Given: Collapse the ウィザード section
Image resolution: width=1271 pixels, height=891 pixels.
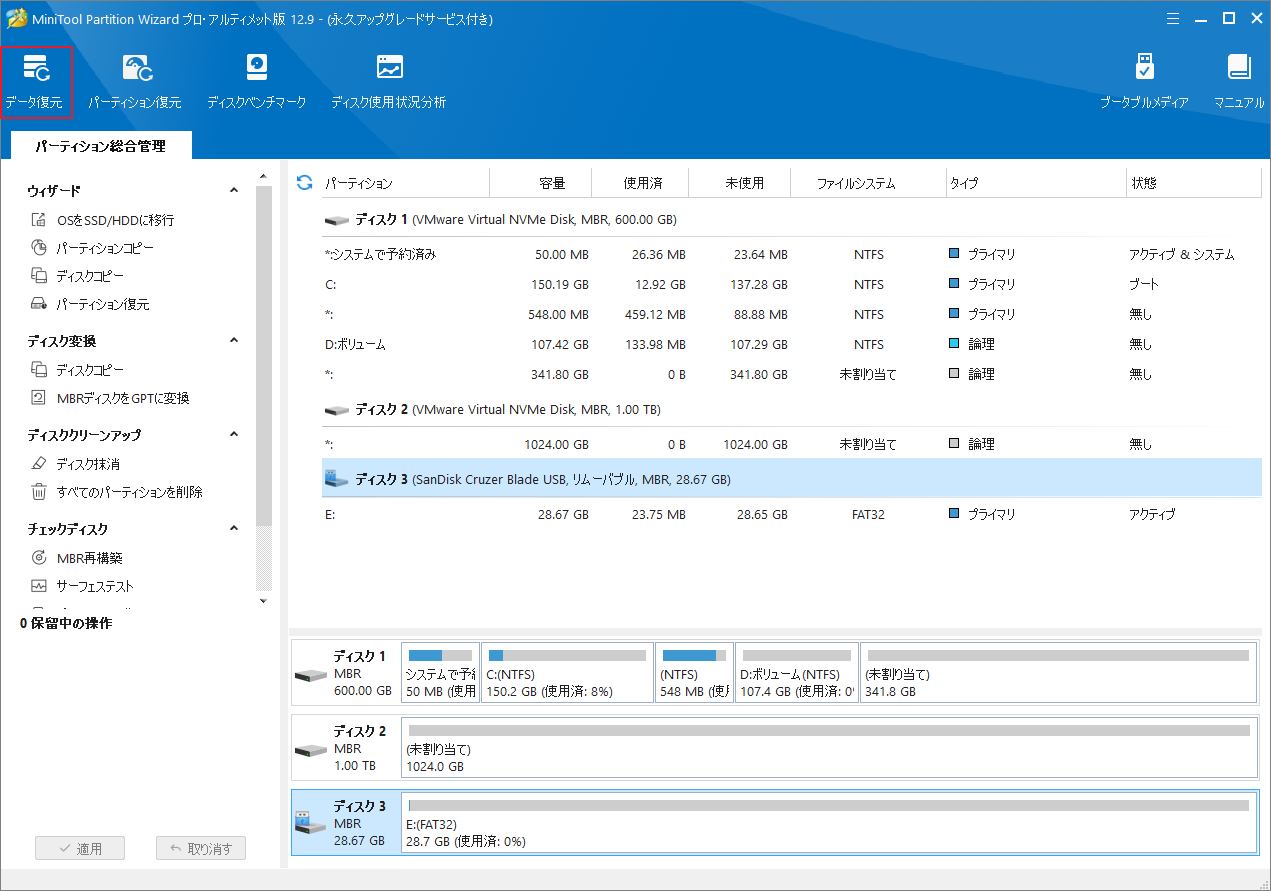Looking at the screenshot, I should tap(234, 190).
